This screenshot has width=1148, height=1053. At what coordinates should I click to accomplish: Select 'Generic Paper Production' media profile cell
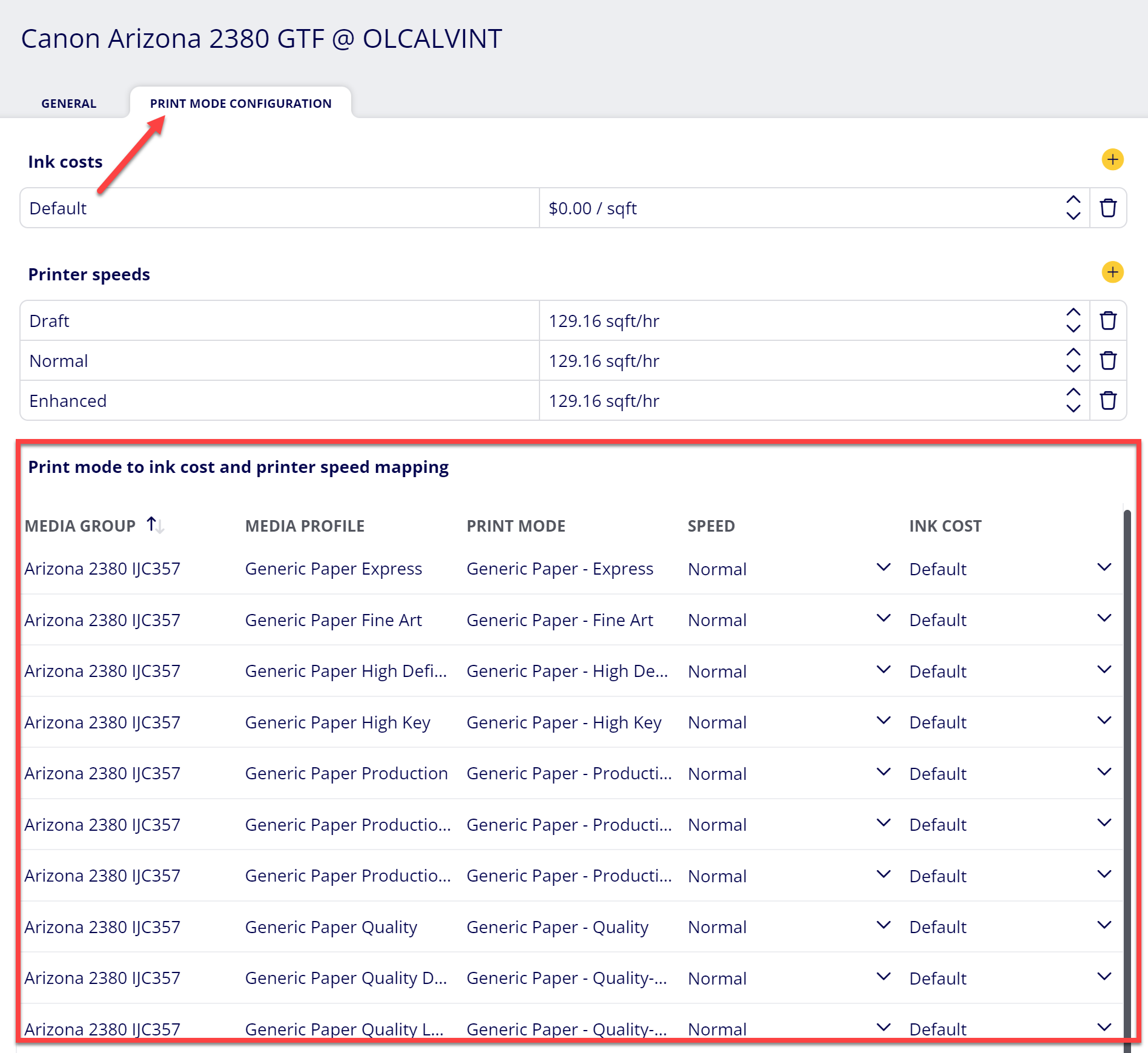[x=346, y=773]
